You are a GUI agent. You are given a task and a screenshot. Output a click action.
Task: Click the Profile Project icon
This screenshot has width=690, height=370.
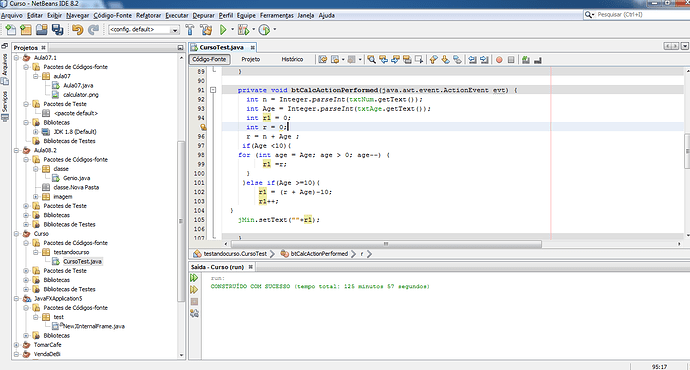point(264,29)
